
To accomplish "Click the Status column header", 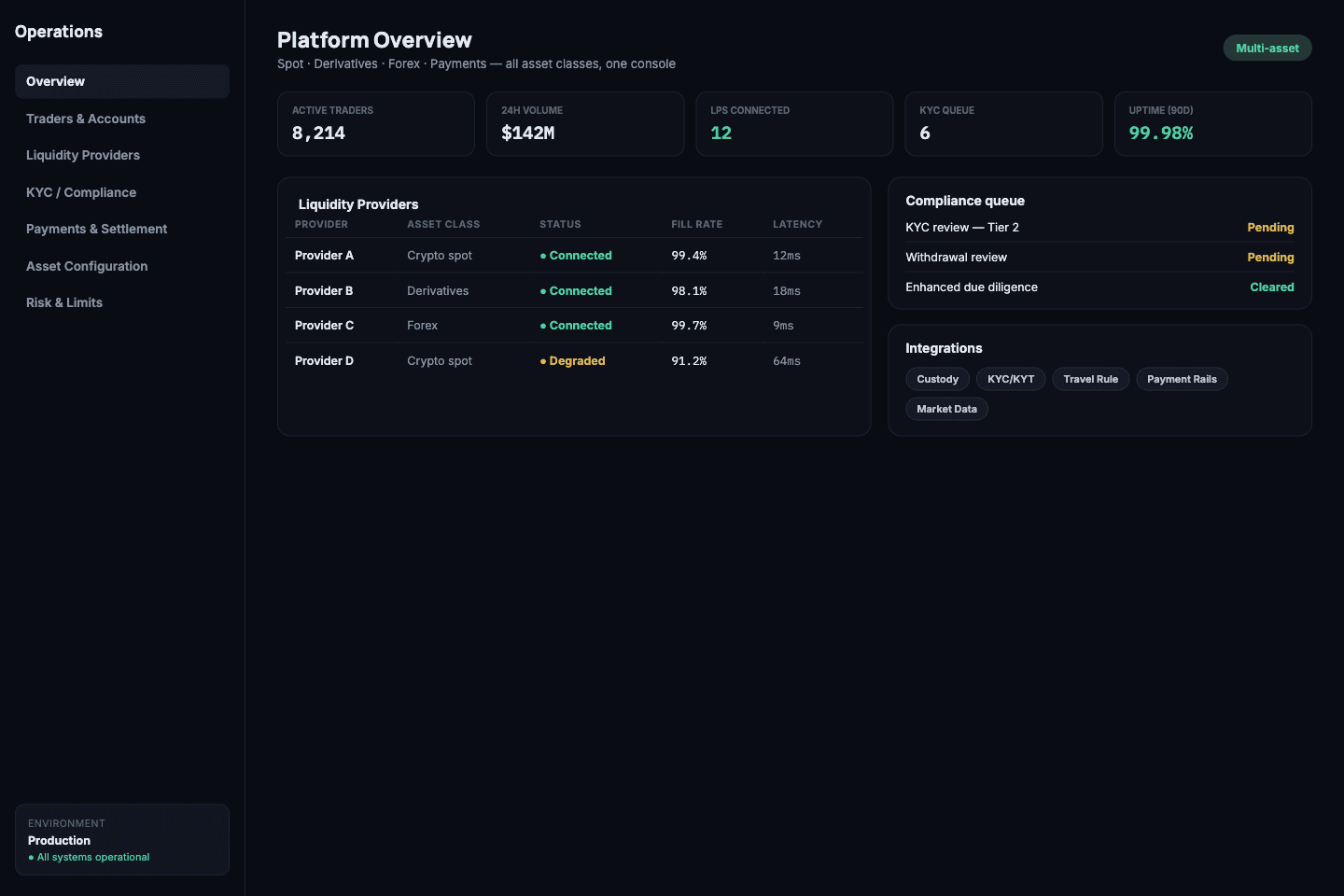I will pyautogui.click(x=560, y=224).
